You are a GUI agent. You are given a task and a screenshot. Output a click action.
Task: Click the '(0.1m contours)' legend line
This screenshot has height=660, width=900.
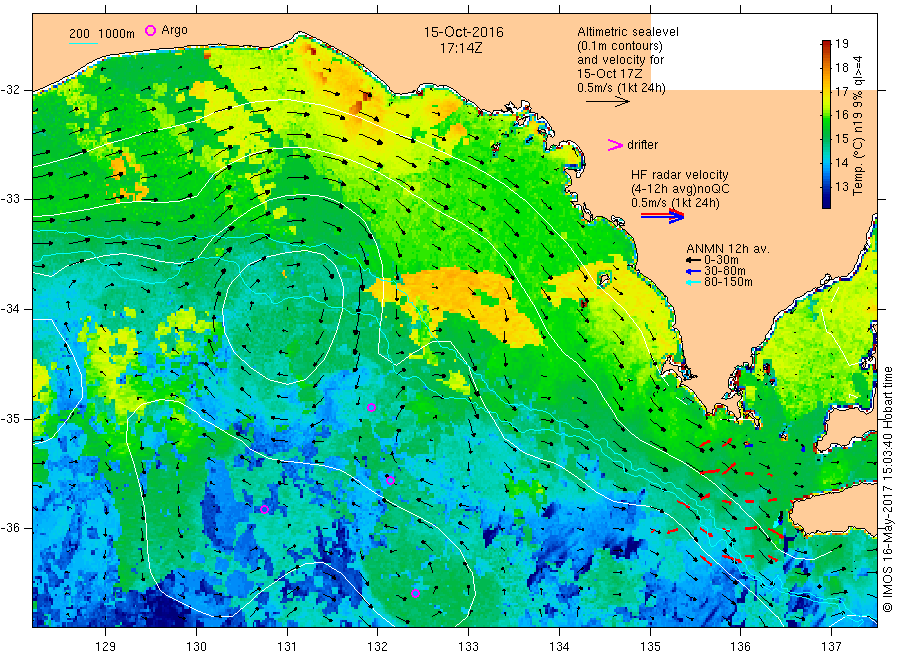619,45
